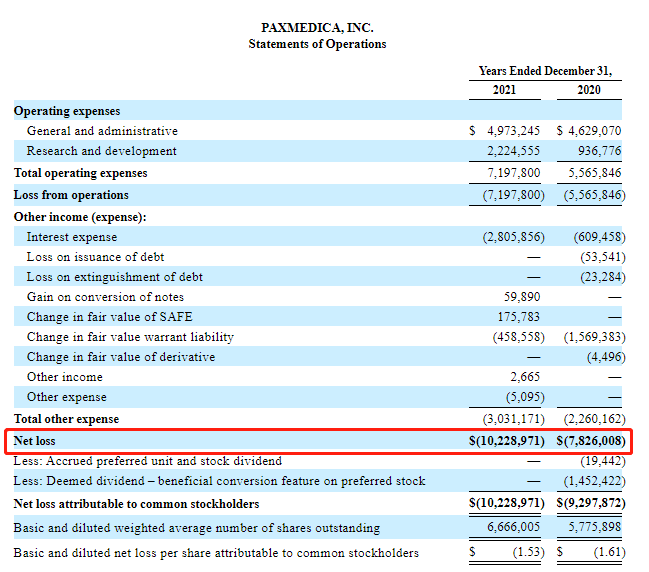Select the value 175,783

(x=519, y=317)
